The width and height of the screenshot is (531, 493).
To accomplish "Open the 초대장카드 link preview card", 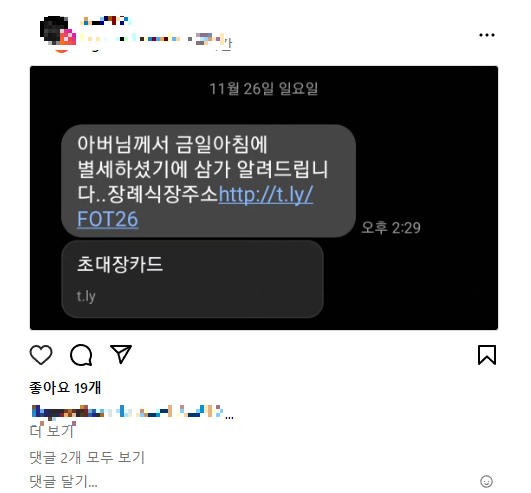I will click(192, 279).
